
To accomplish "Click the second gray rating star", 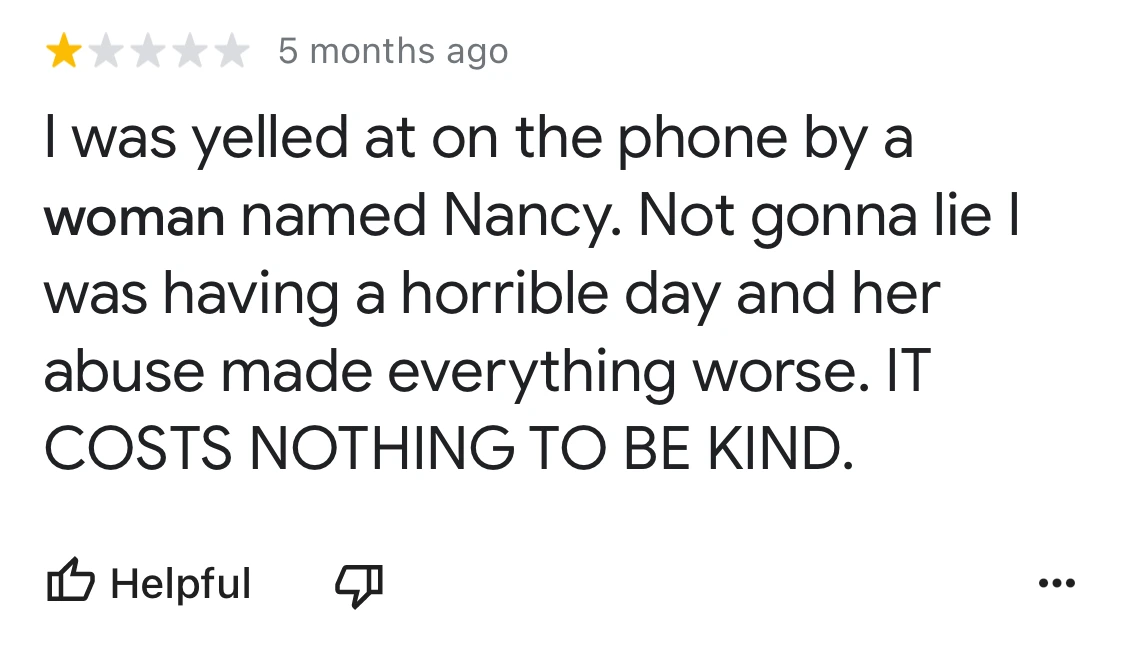I will pyautogui.click(x=105, y=51).
